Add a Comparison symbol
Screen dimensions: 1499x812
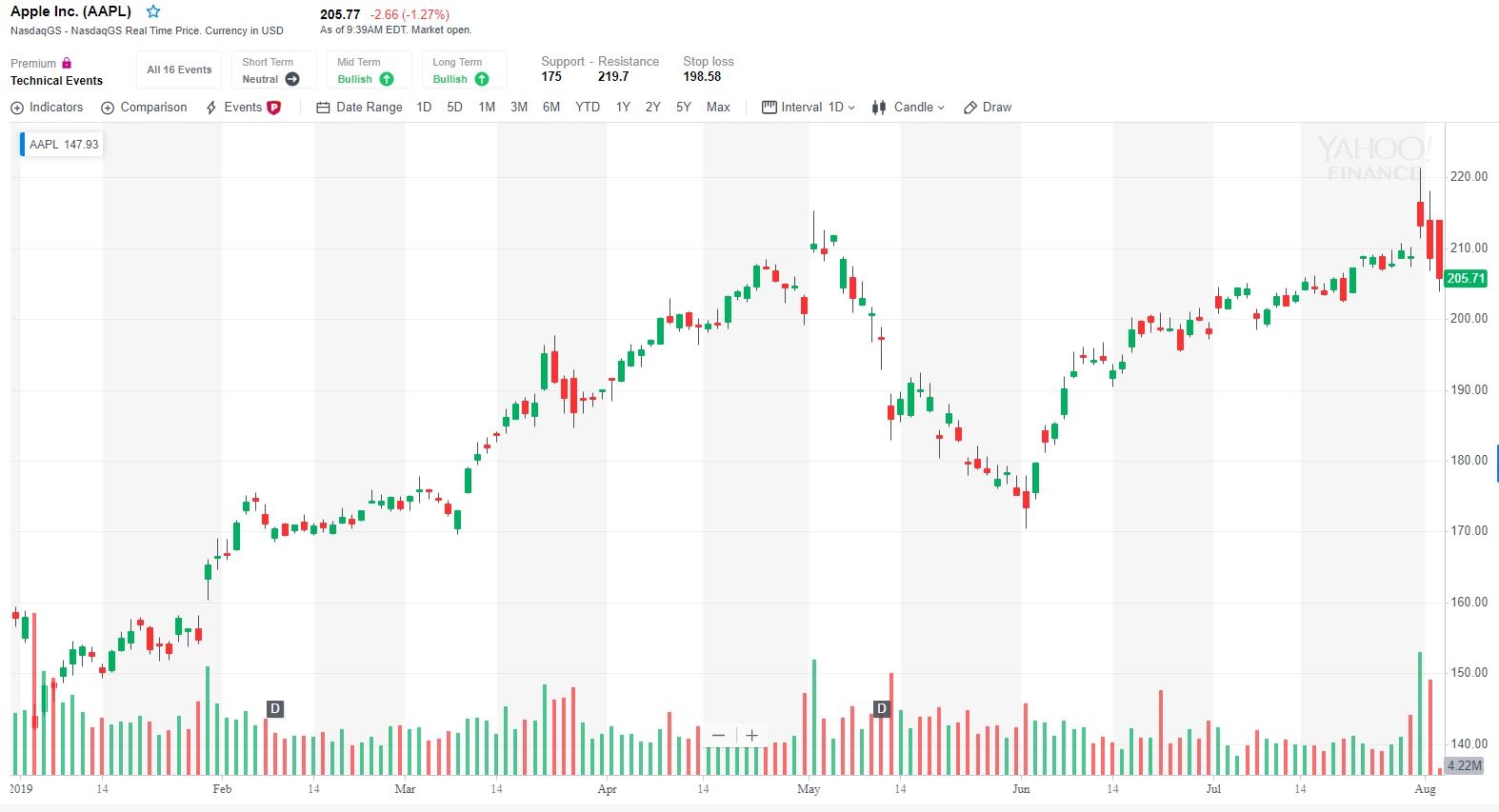[145, 108]
